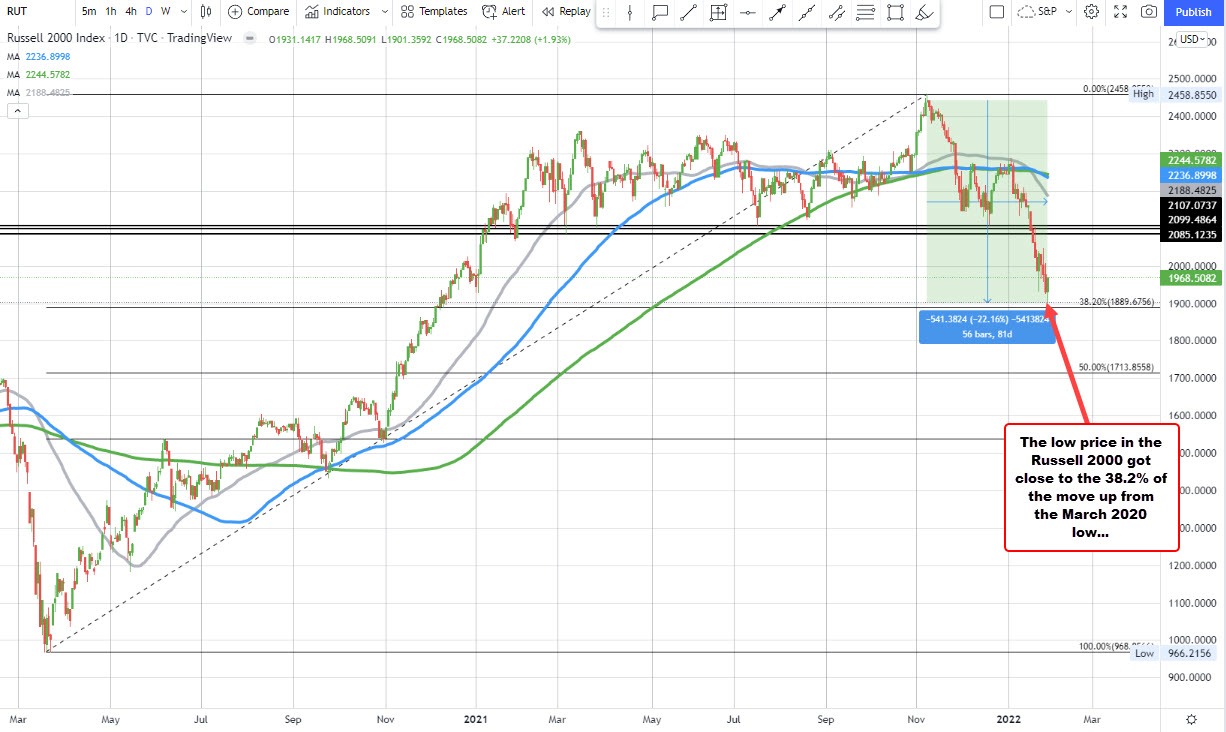The width and height of the screenshot is (1226, 732).
Task: Expand the time interval dropdown arrow
Action: coord(183,12)
